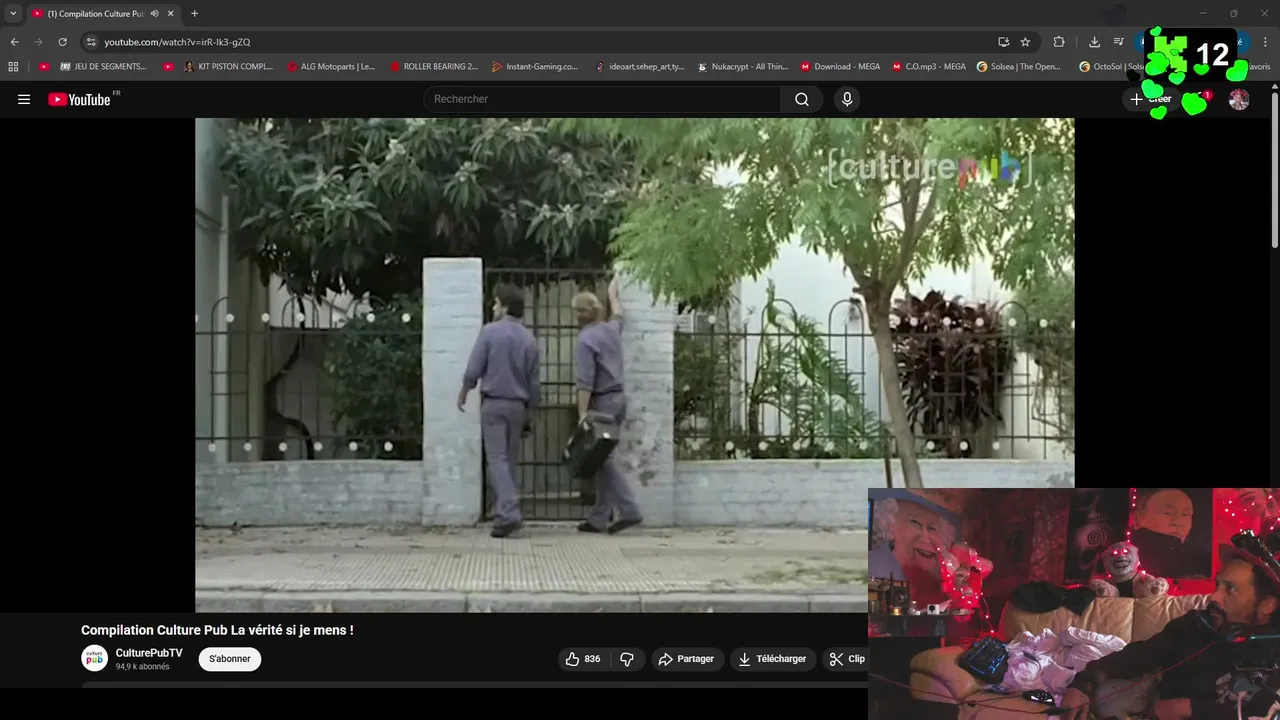
Task: Open the Instant-Gaming.co bookmark
Action: [x=535, y=67]
